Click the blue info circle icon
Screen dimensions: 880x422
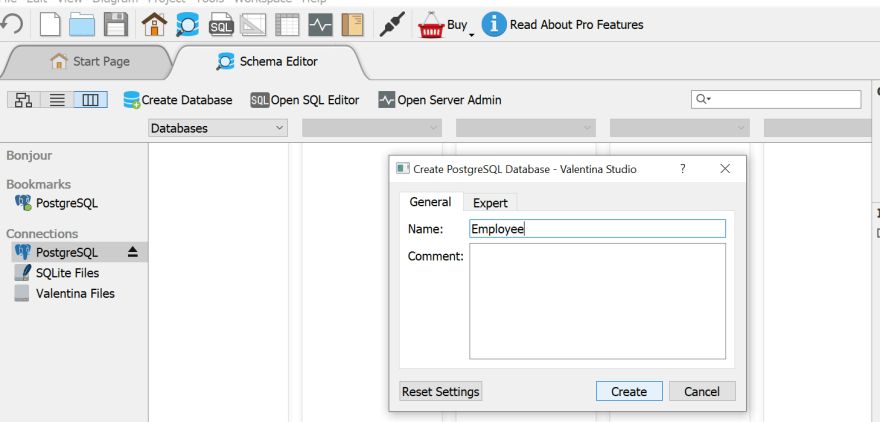coord(494,25)
